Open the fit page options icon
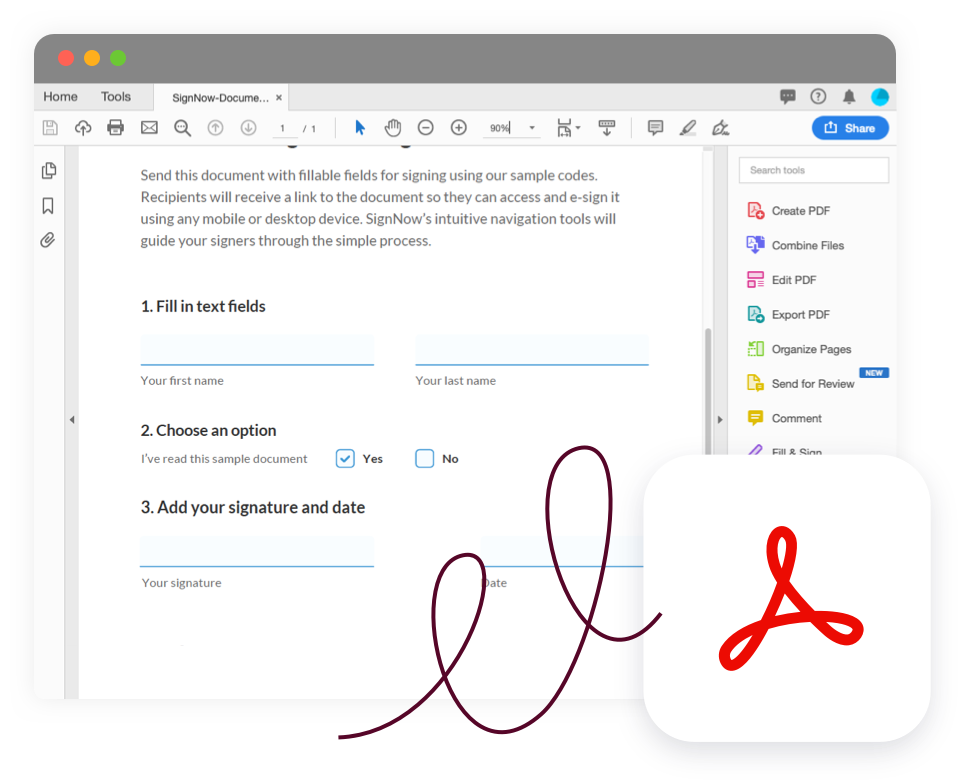This screenshot has height=784, width=962. [568, 128]
